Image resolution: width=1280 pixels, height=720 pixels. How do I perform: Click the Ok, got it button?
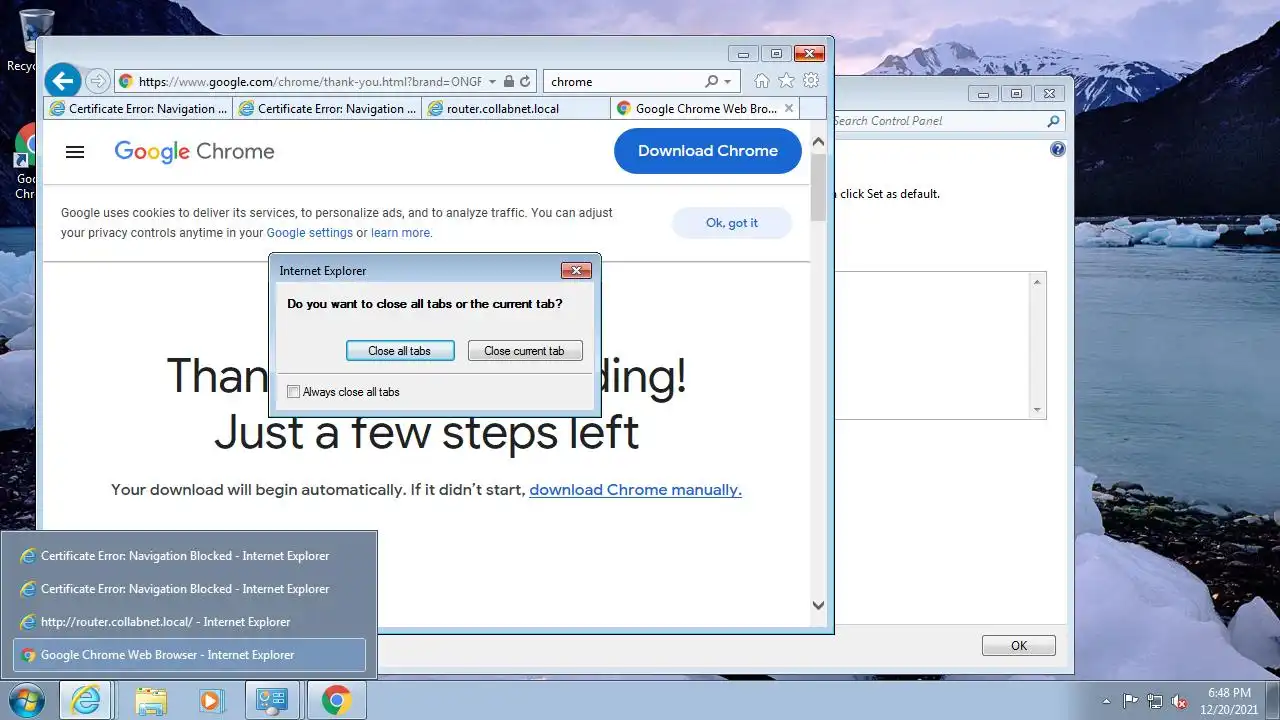[x=732, y=223]
